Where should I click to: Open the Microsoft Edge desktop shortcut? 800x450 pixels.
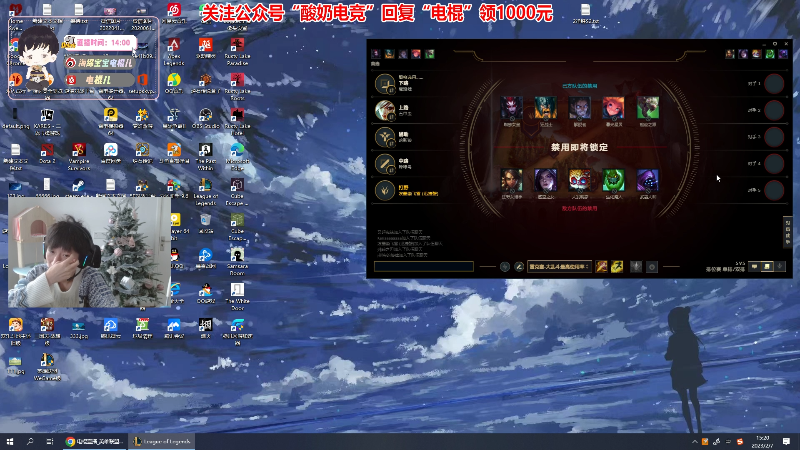237,157
